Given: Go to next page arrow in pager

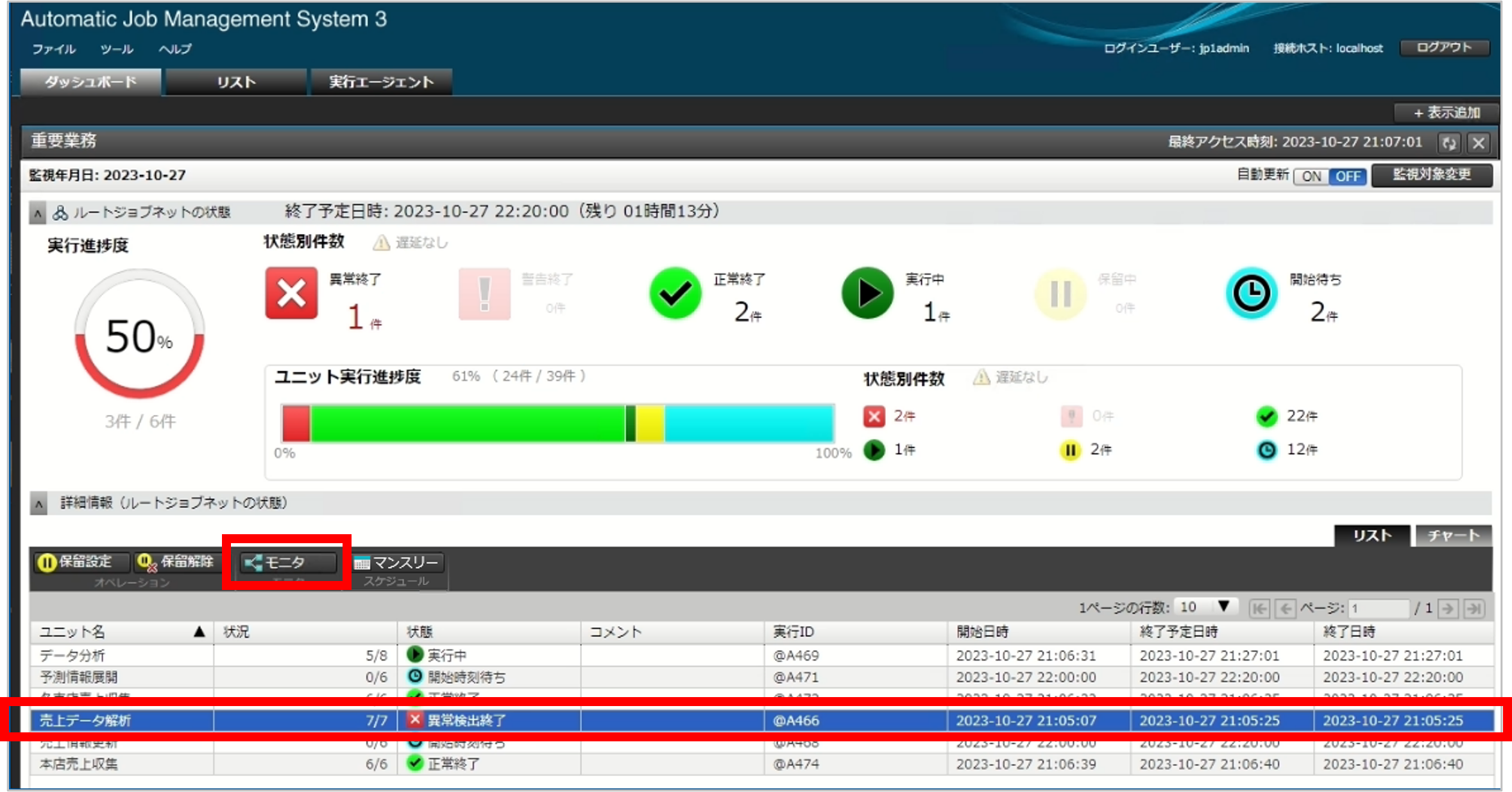Looking at the screenshot, I should pyautogui.click(x=1448, y=608).
